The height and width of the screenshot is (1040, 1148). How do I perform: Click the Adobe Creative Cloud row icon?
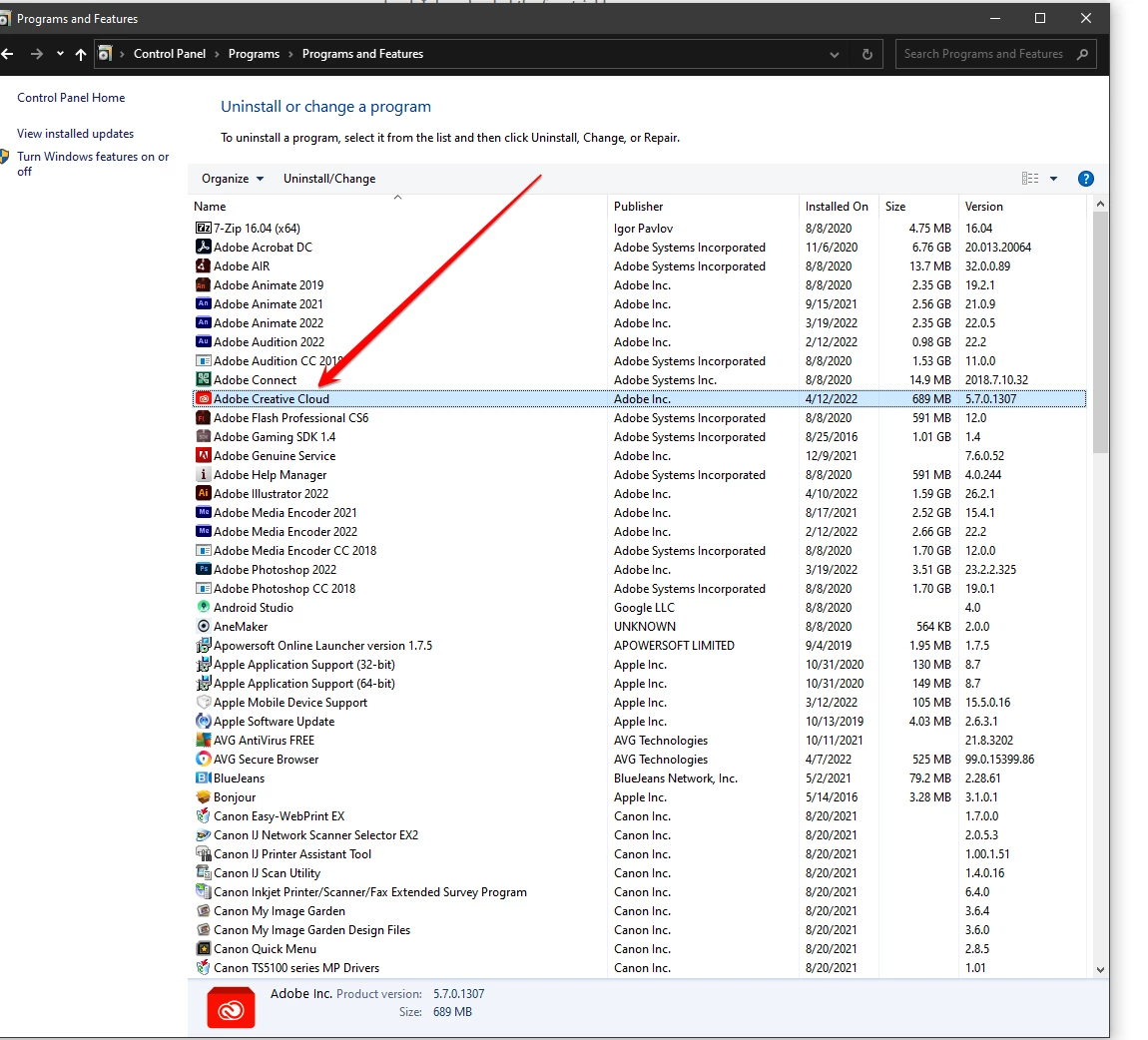[204, 399]
